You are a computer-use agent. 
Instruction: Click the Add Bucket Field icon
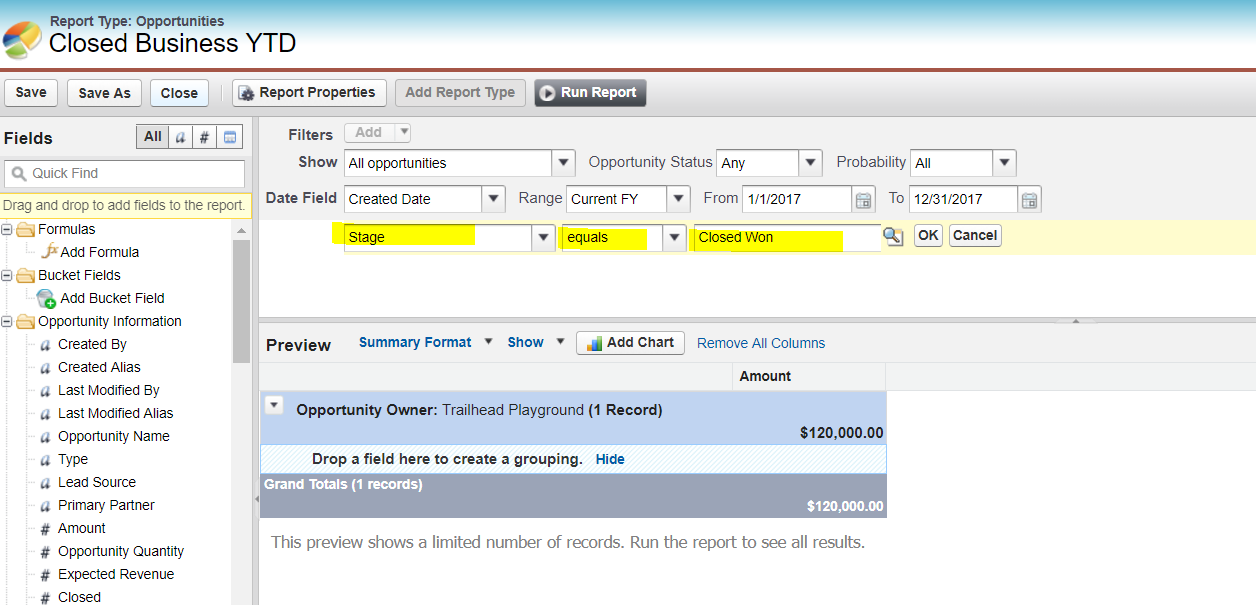click(x=46, y=298)
